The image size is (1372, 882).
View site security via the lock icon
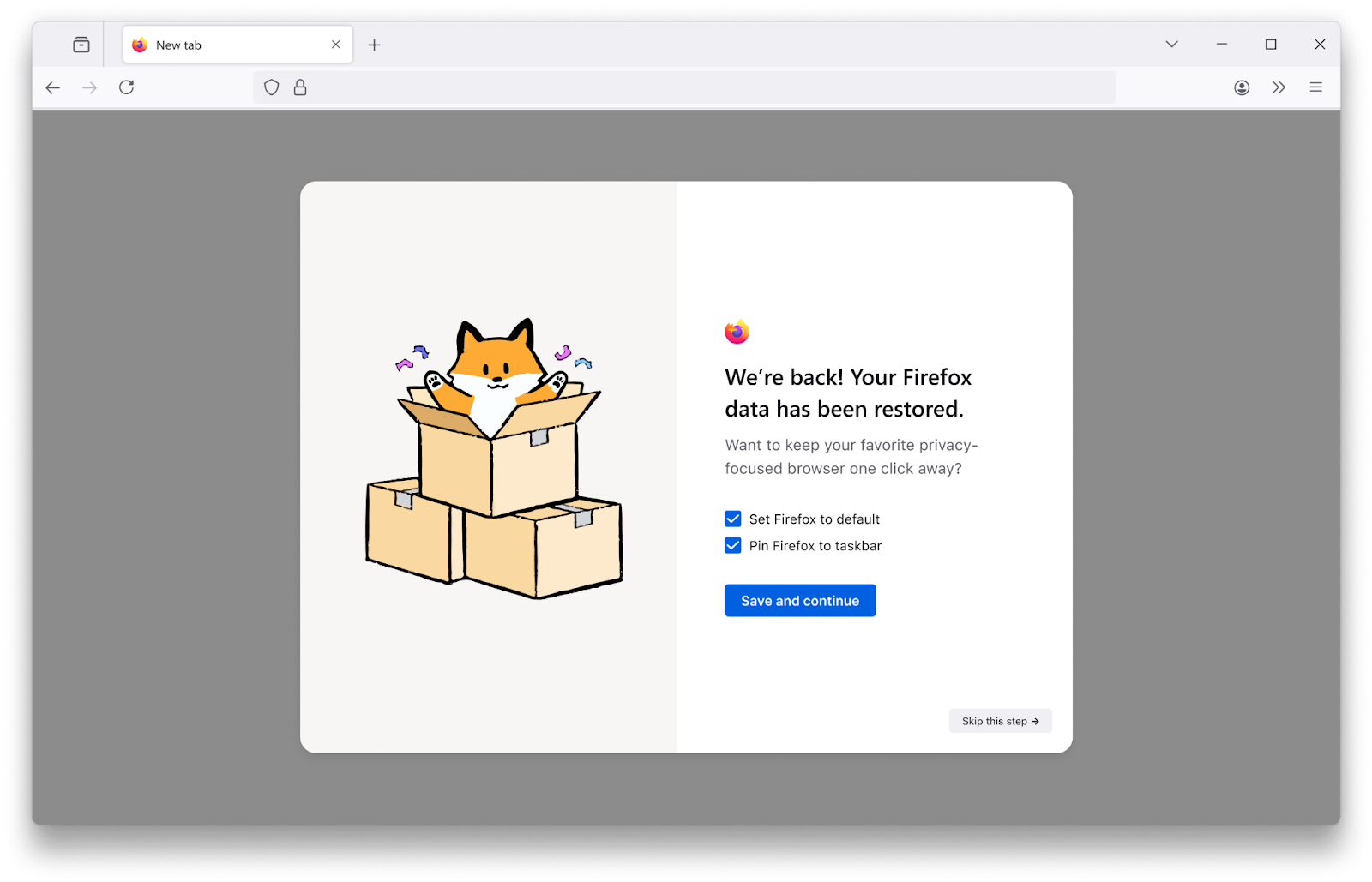point(299,87)
